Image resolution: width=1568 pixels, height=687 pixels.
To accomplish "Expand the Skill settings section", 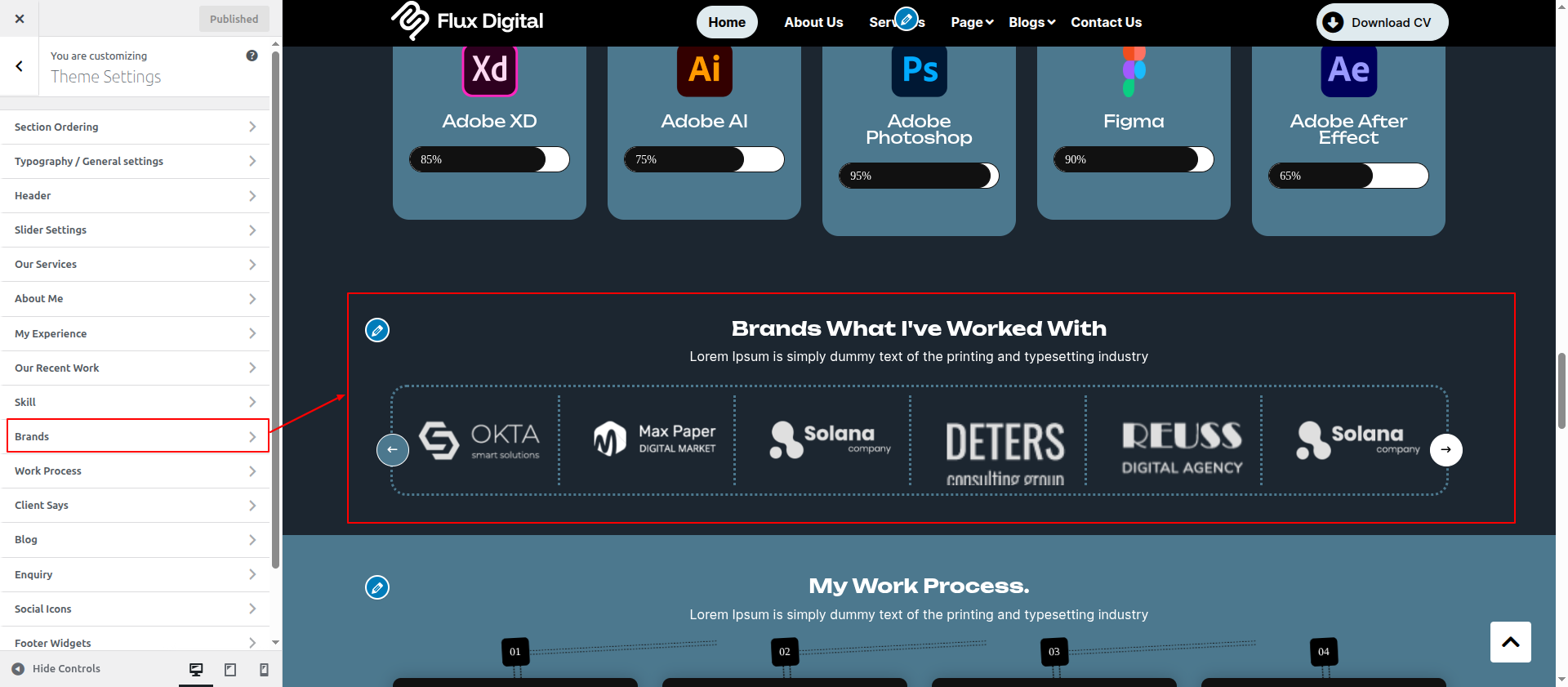I will click(136, 402).
